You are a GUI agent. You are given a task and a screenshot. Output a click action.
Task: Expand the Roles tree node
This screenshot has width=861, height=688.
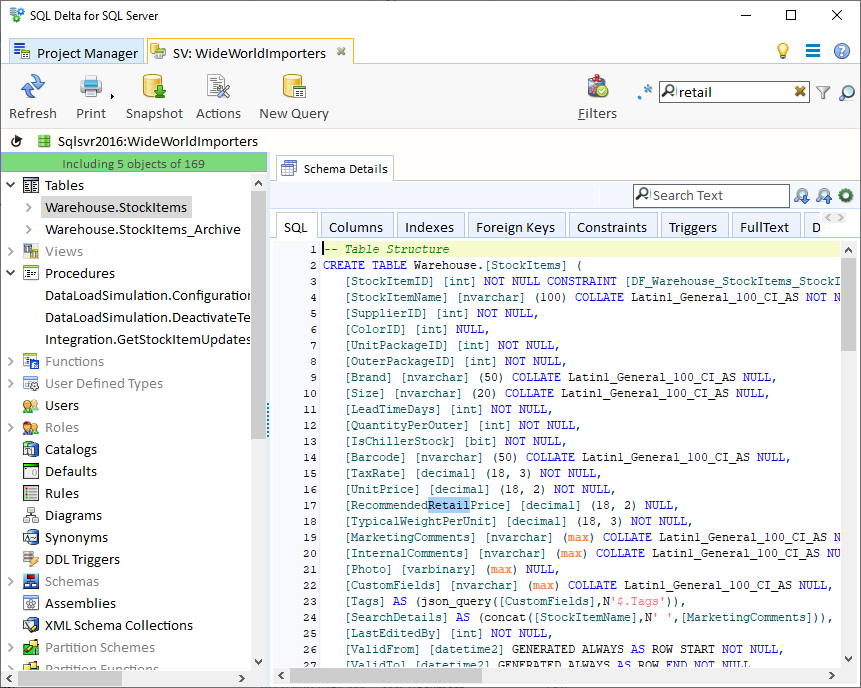pos(10,427)
